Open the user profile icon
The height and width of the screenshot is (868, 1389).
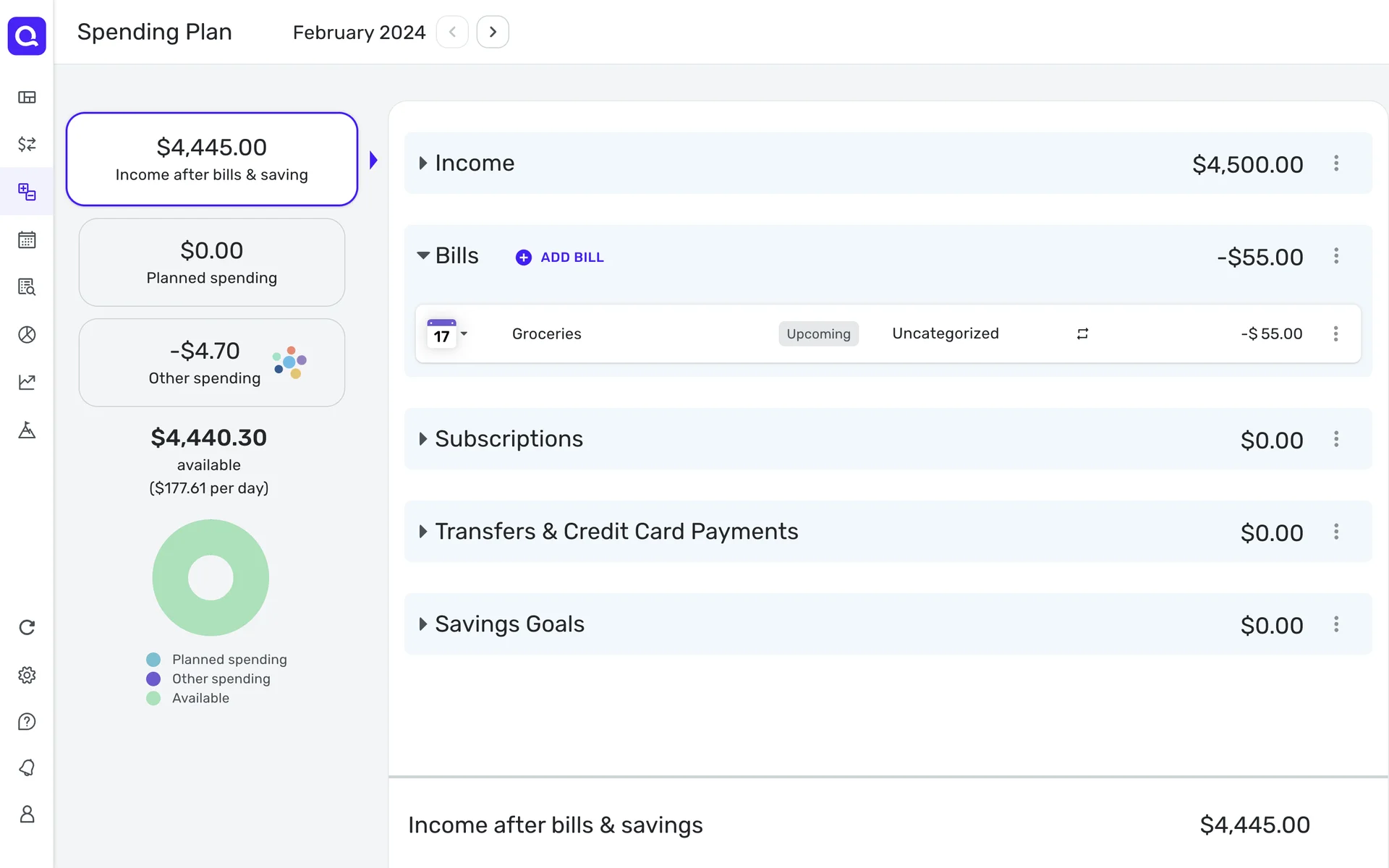click(x=27, y=814)
